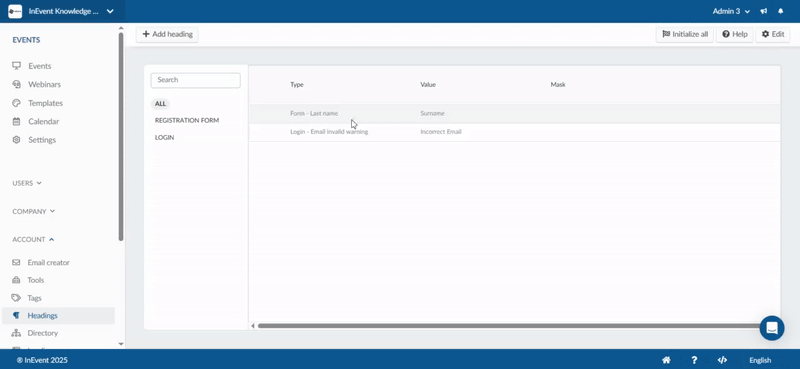The height and width of the screenshot is (369, 800).
Task: Click the question mark footer icon
Action: point(694,360)
